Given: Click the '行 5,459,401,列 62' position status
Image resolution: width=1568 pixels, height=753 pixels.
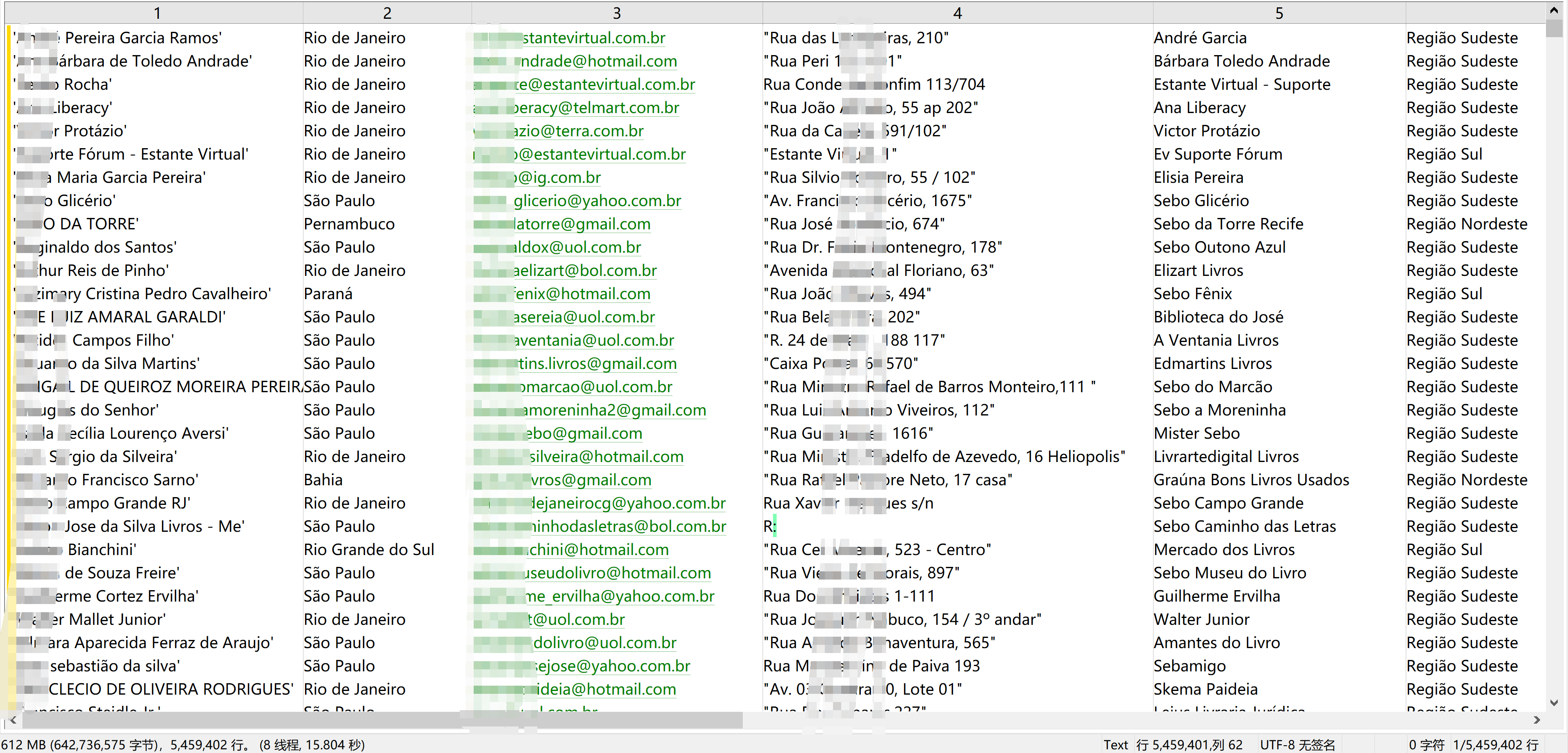Looking at the screenshot, I should tap(1189, 744).
